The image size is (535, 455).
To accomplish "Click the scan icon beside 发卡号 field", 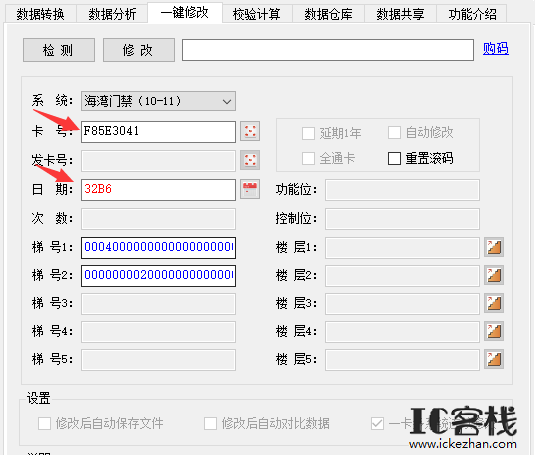I will click(250, 160).
